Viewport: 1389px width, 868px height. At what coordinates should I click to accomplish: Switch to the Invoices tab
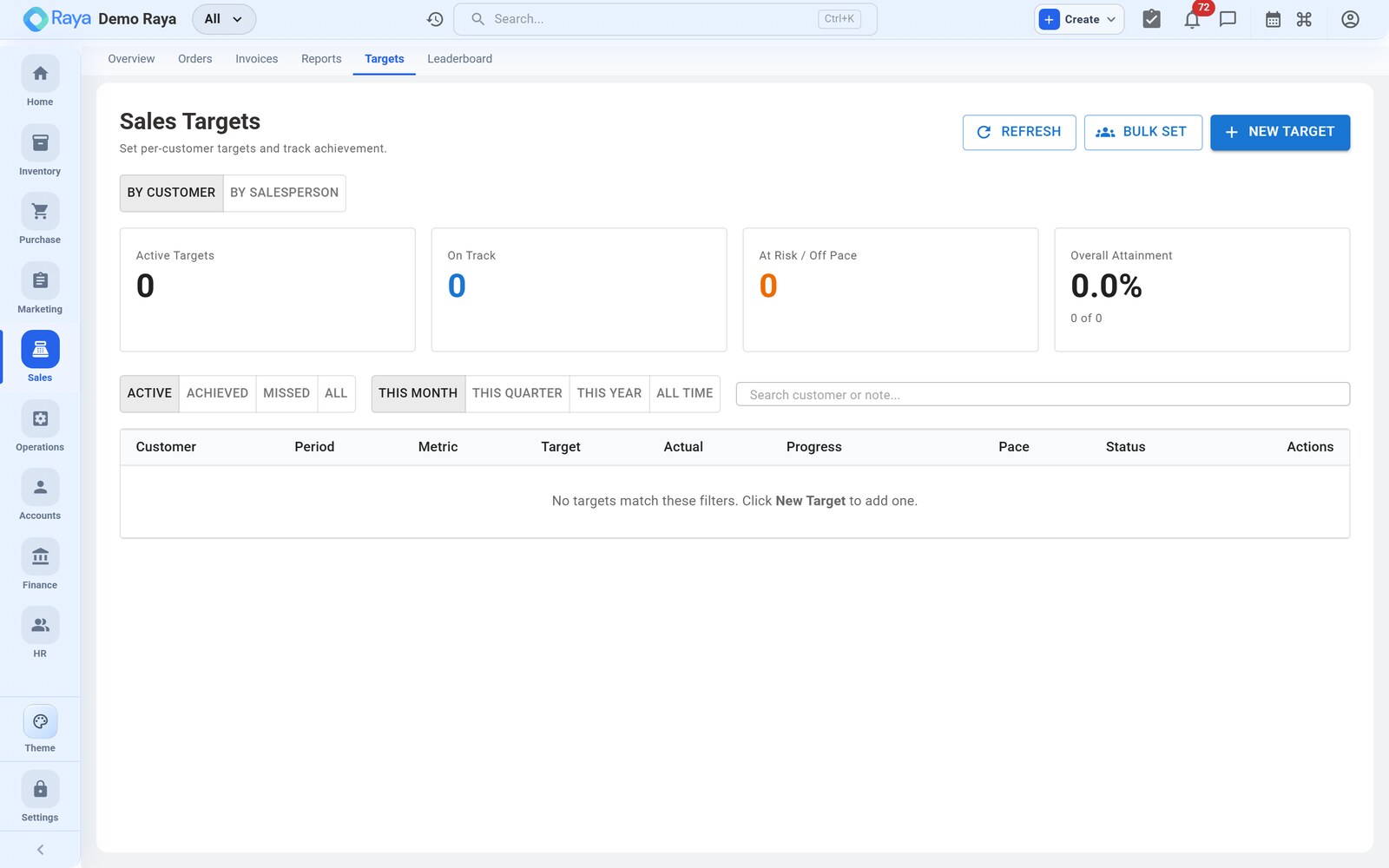[257, 59]
